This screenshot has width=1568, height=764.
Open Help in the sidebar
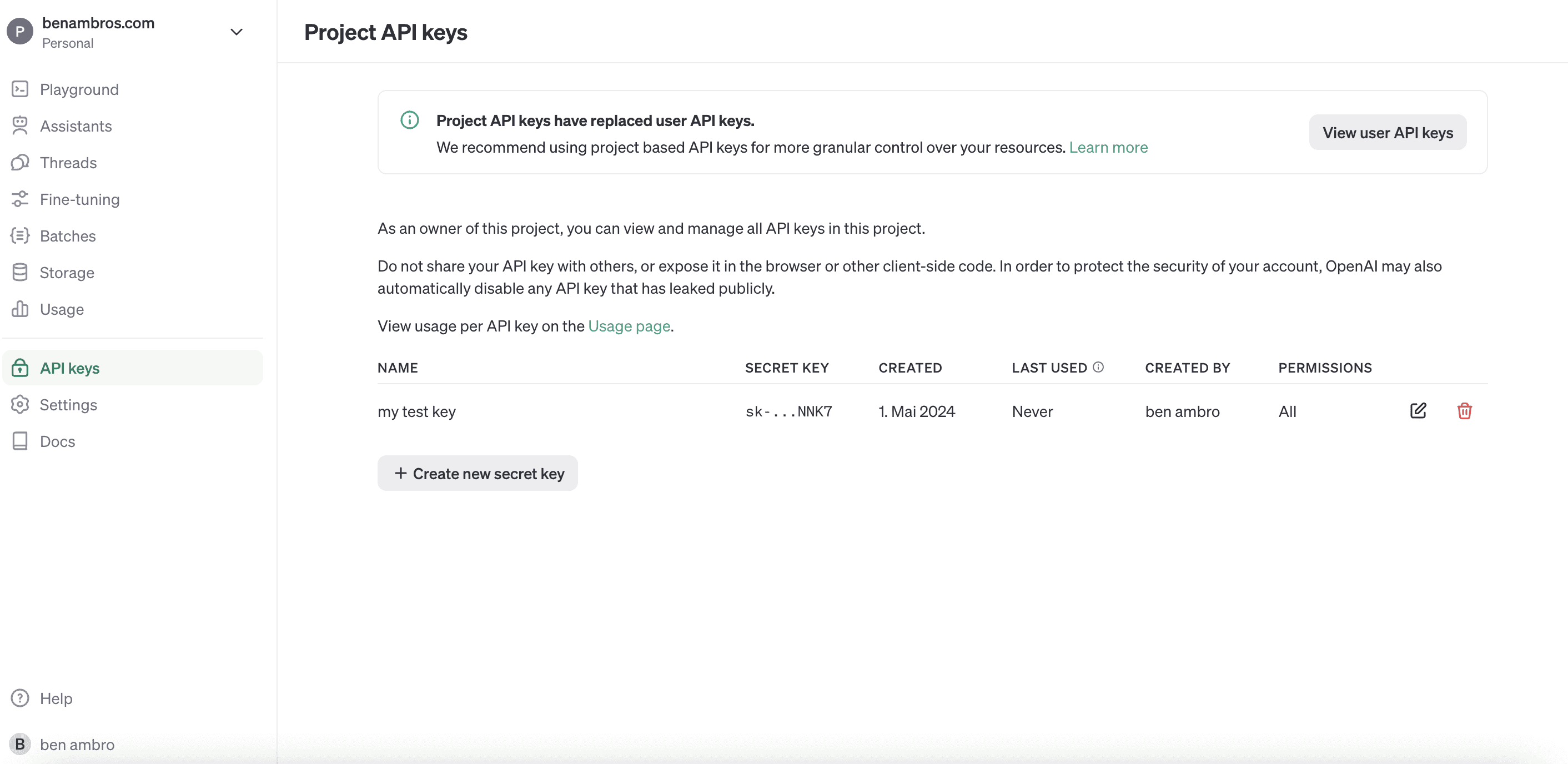coord(133,697)
